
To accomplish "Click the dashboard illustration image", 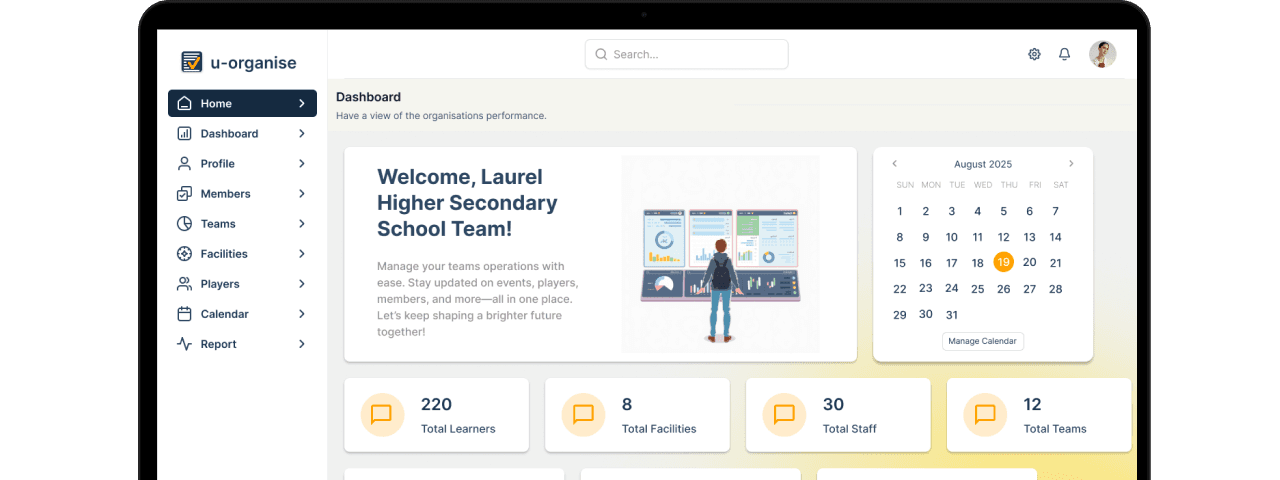I will click(x=720, y=254).
